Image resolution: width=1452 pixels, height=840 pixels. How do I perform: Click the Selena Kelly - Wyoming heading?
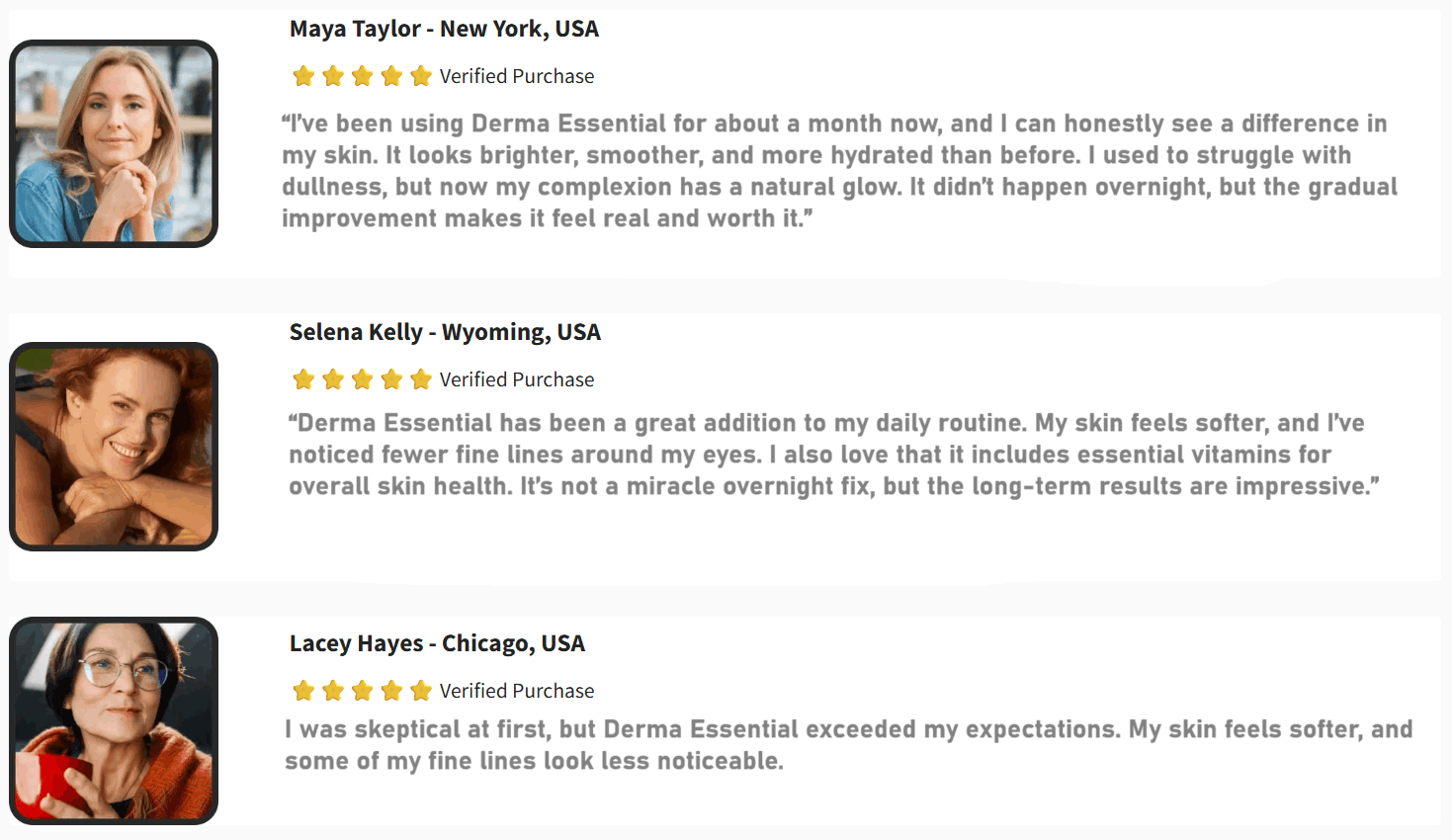(x=445, y=332)
